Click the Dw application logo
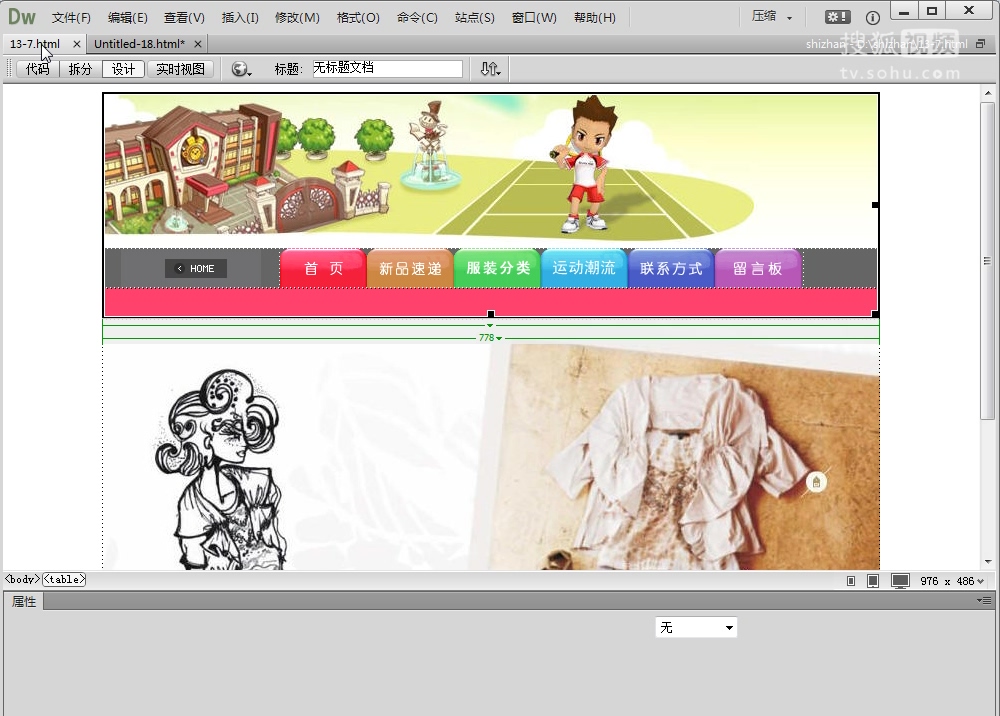The width and height of the screenshot is (1000, 716). coord(22,17)
